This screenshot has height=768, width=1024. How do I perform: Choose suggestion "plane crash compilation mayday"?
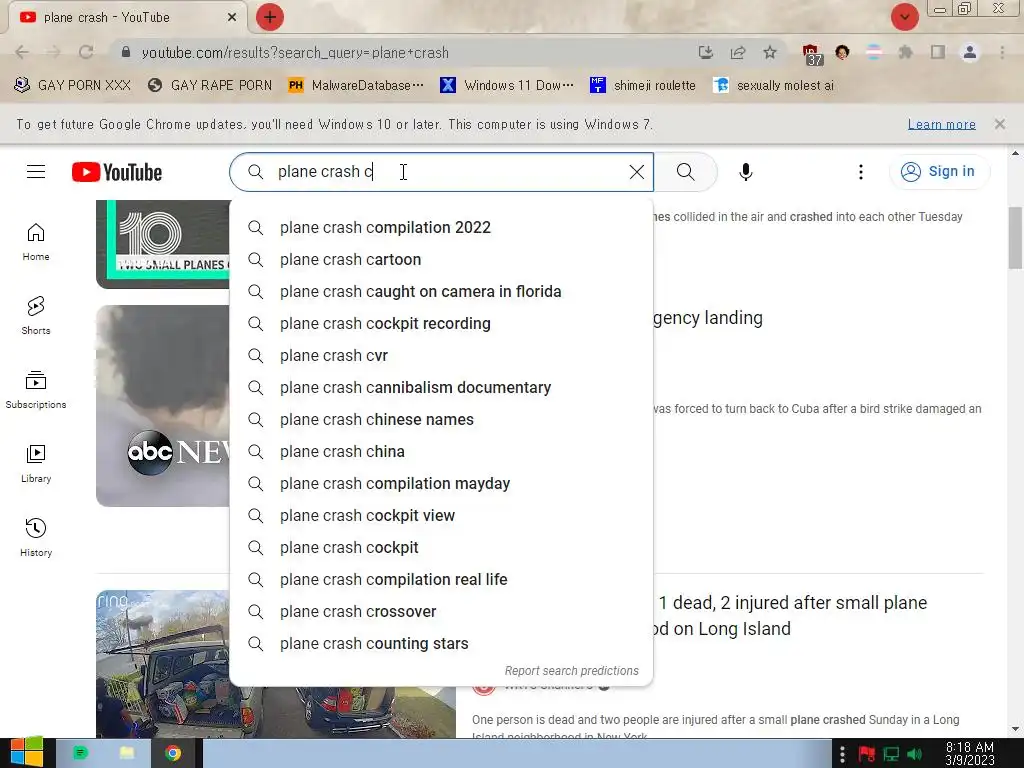pos(441,483)
